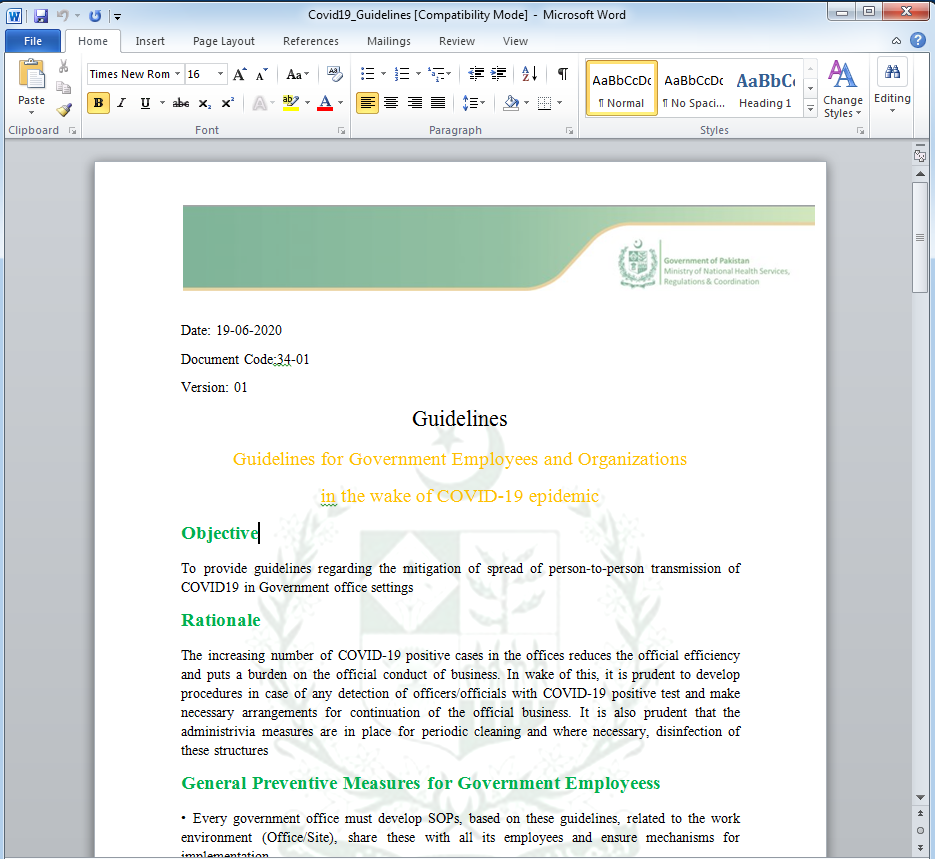
Task: Click the Grow Font icon
Action: [240, 74]
